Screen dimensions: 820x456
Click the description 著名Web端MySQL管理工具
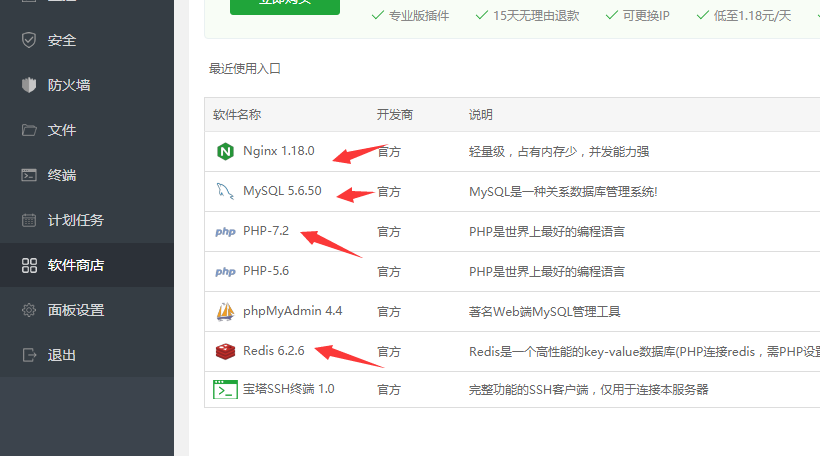pyautogui.click(x=544, y=312)
